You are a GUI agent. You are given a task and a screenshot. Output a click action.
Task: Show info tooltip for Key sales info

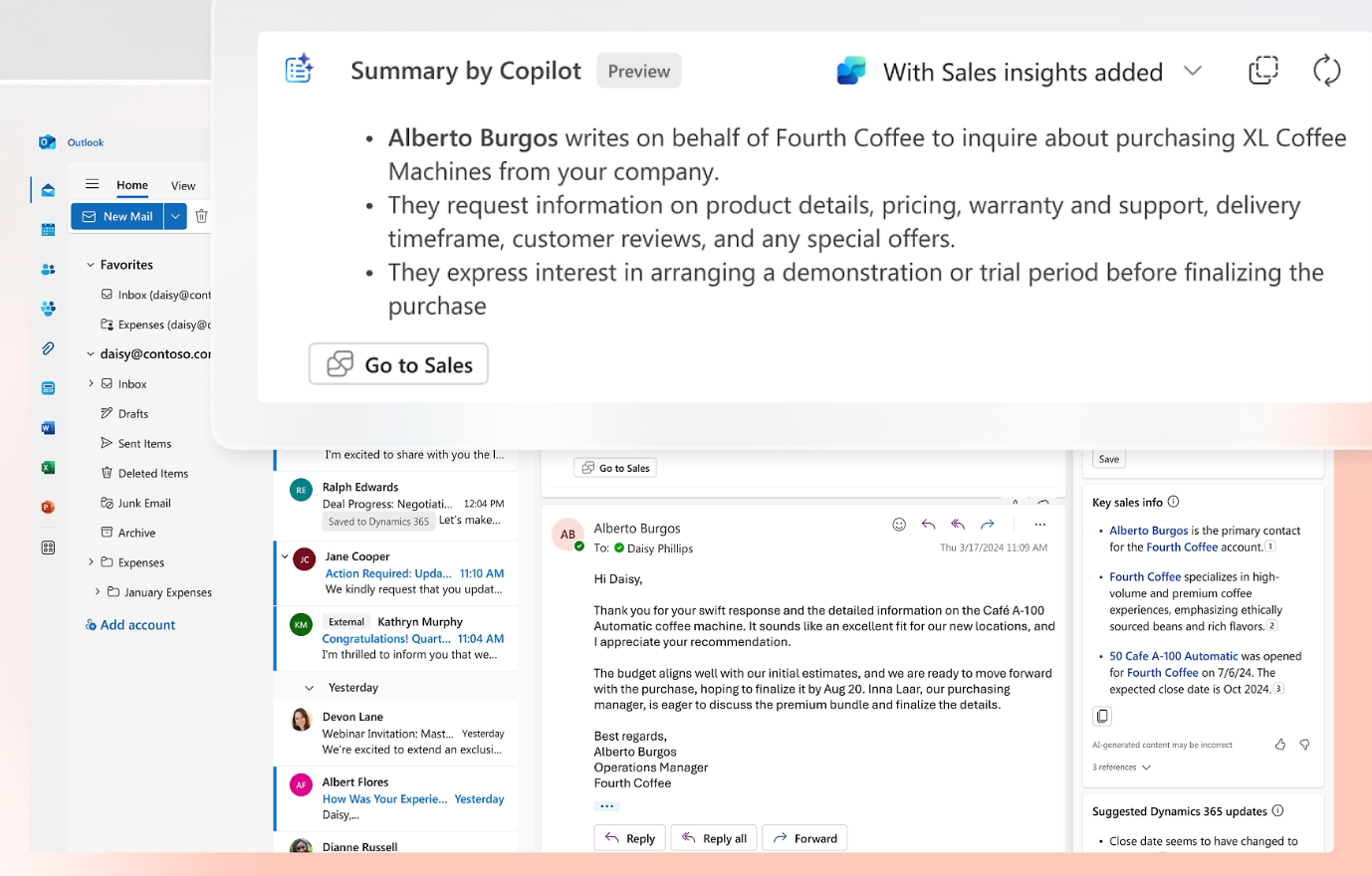[x=1173, y=502]
